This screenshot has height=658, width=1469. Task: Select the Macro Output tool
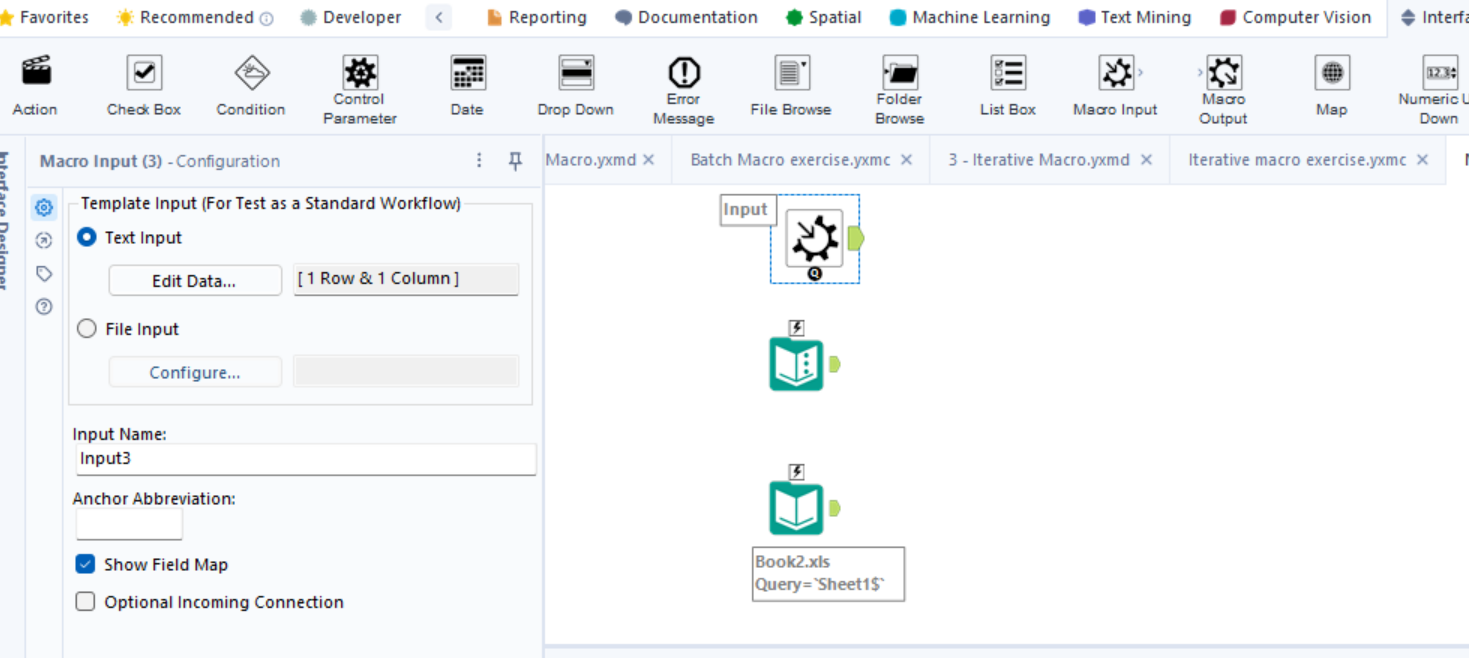point(1223,90)
